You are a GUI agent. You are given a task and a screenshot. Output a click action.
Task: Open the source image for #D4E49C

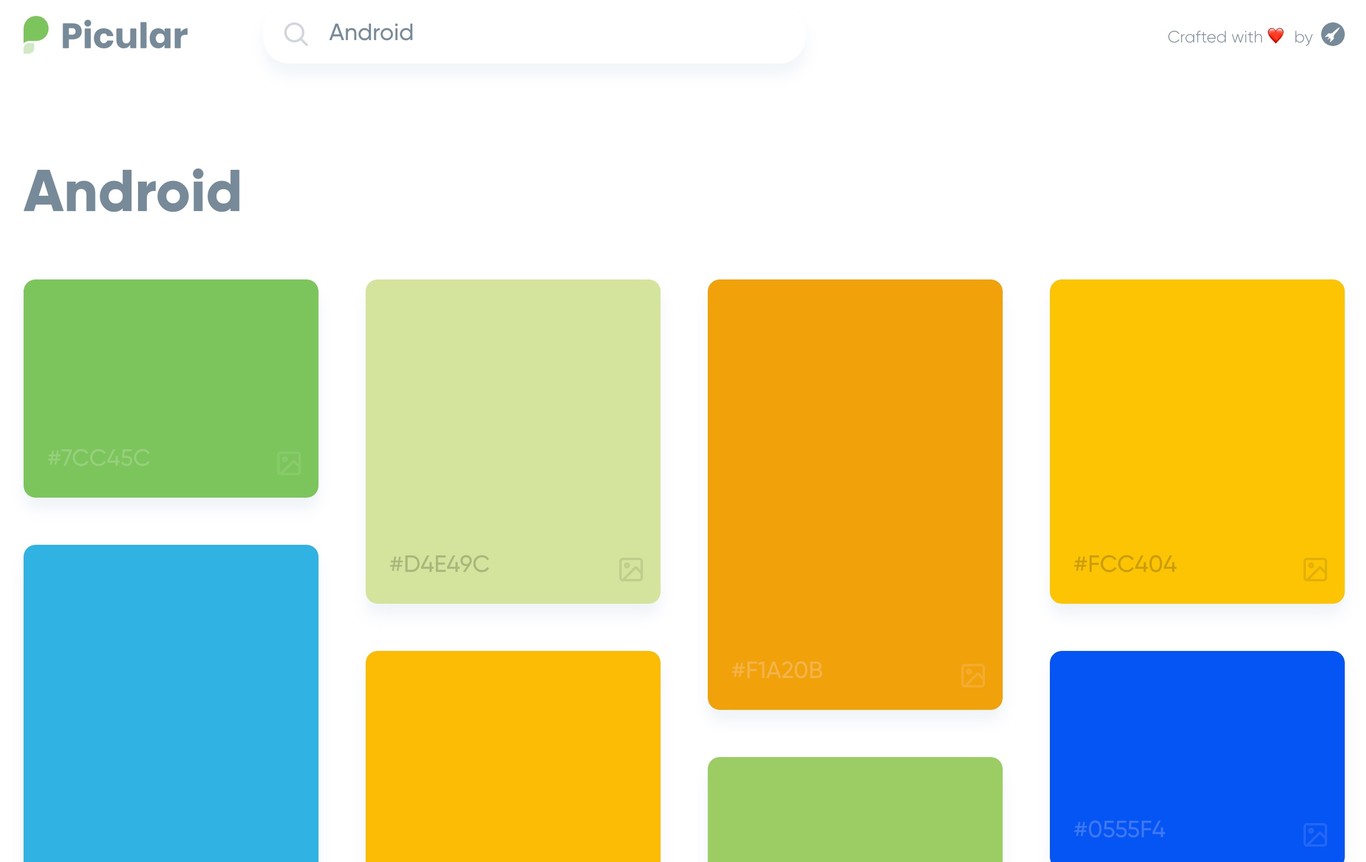click(x=630, y=570)
